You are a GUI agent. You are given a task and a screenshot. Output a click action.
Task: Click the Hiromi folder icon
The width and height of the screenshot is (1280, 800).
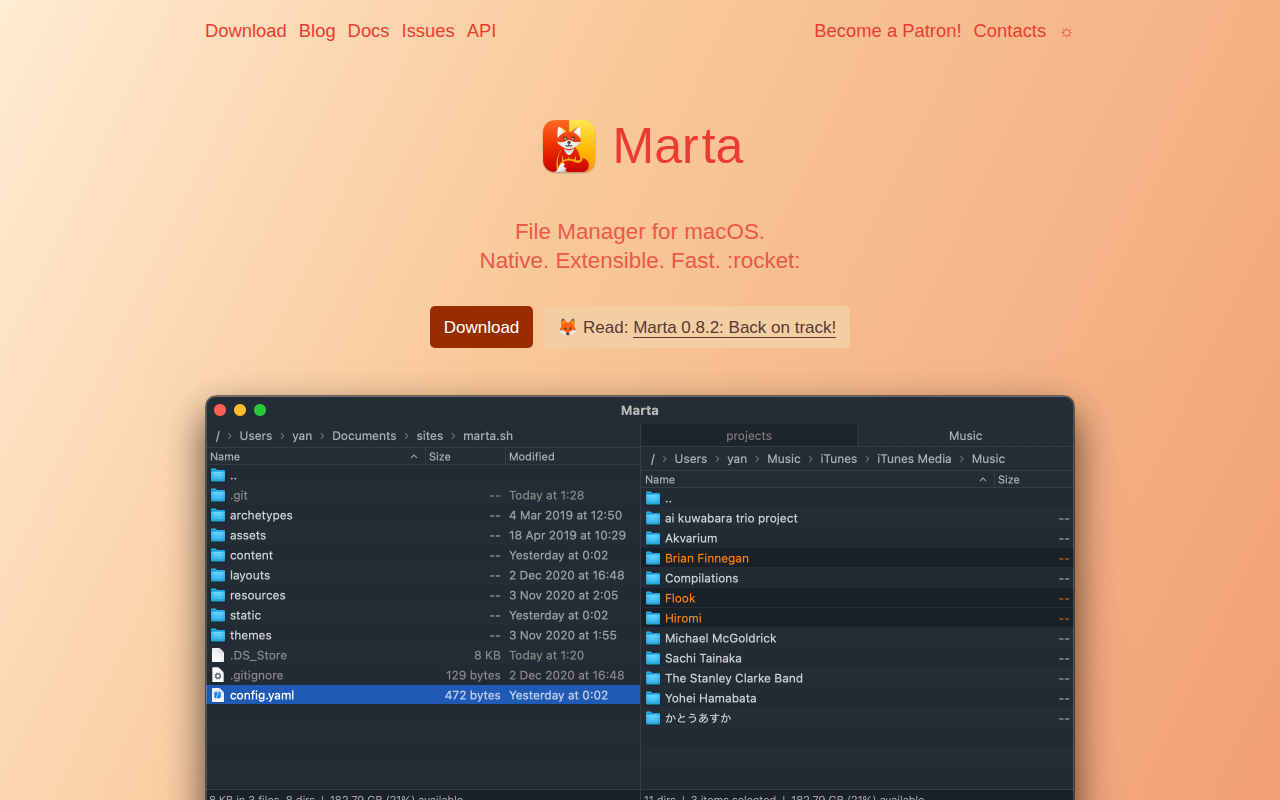tap(653, 618)
